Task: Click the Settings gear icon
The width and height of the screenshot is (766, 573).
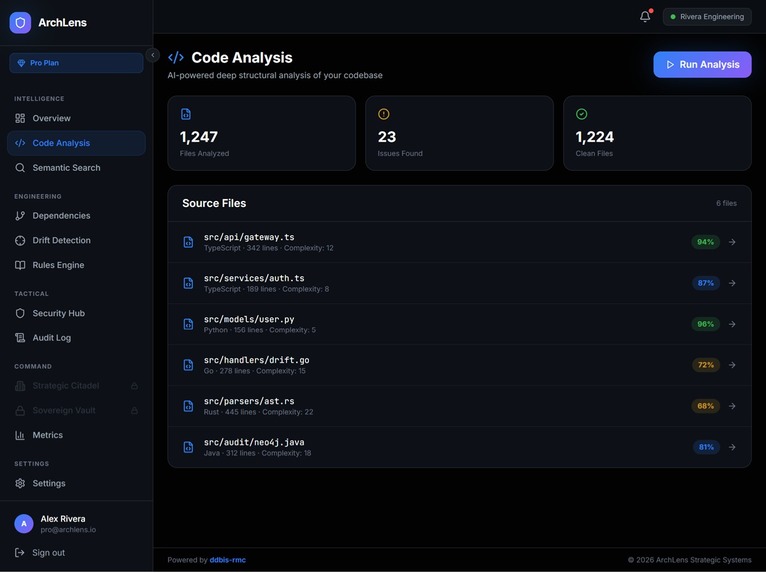Action: pos(20,483)
